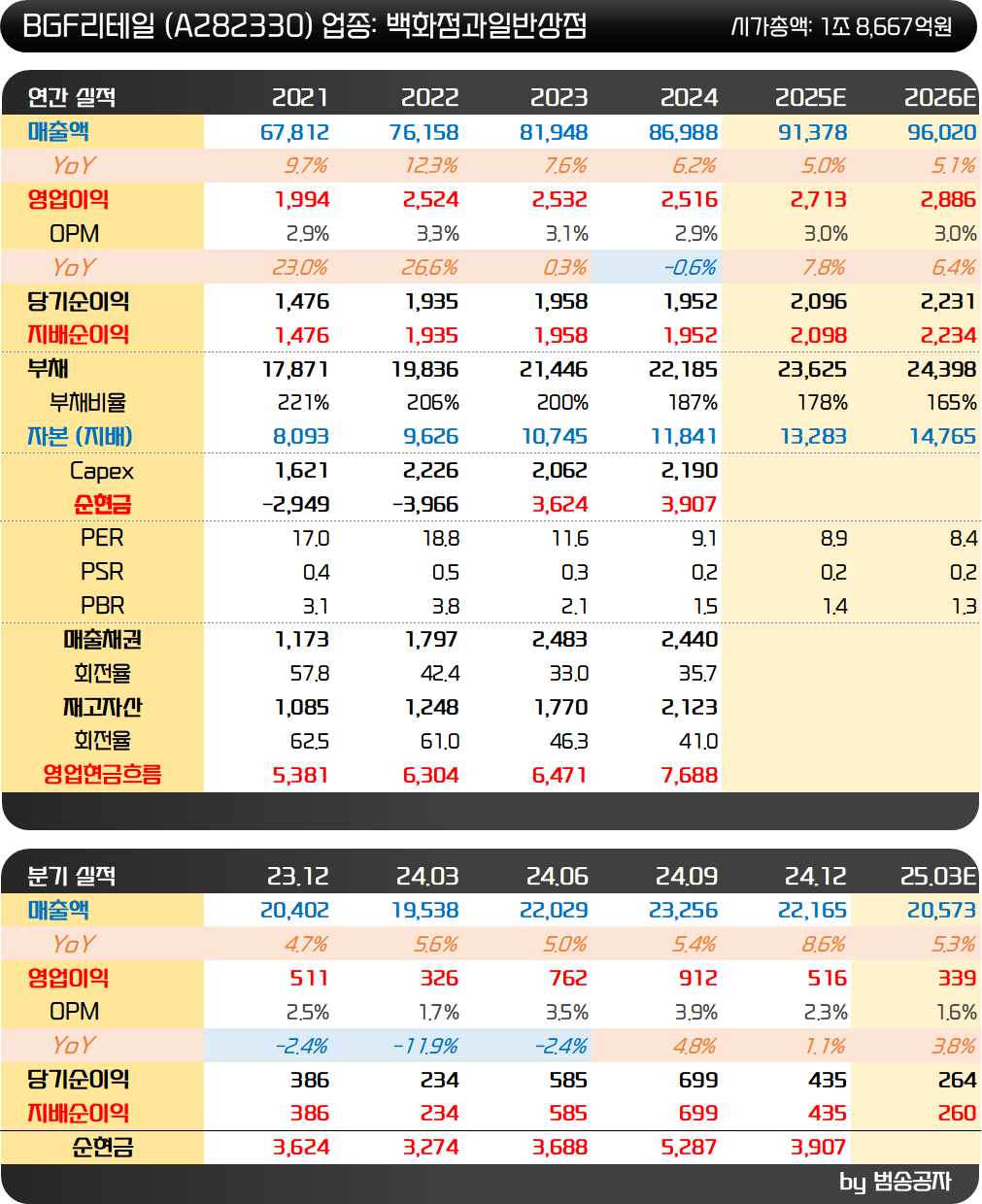Click the 재고자산 row label

tap(102, 707)
